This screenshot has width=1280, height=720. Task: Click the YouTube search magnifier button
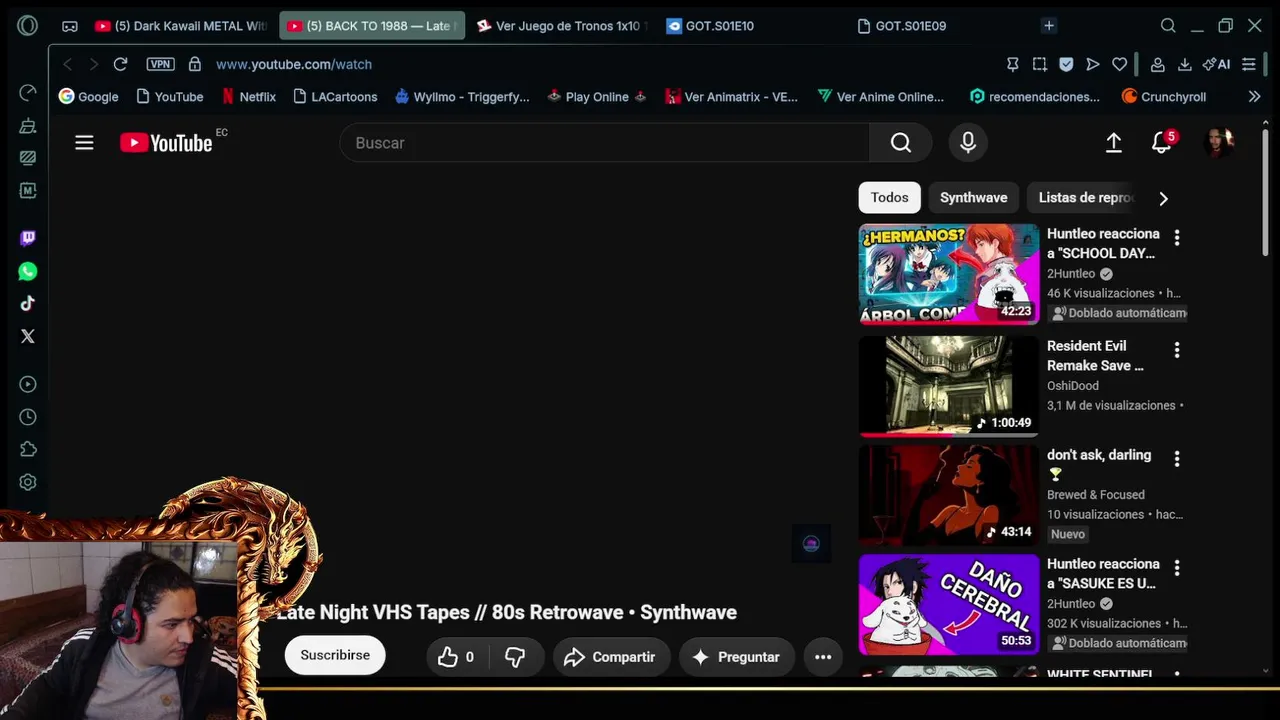[901, 143]
